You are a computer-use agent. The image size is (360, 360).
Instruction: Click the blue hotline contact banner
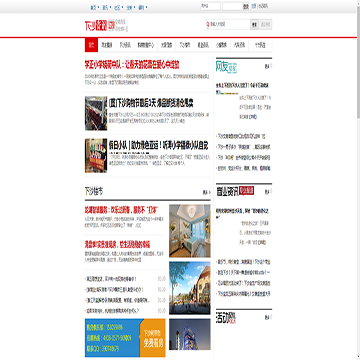[x=112, y=338]
